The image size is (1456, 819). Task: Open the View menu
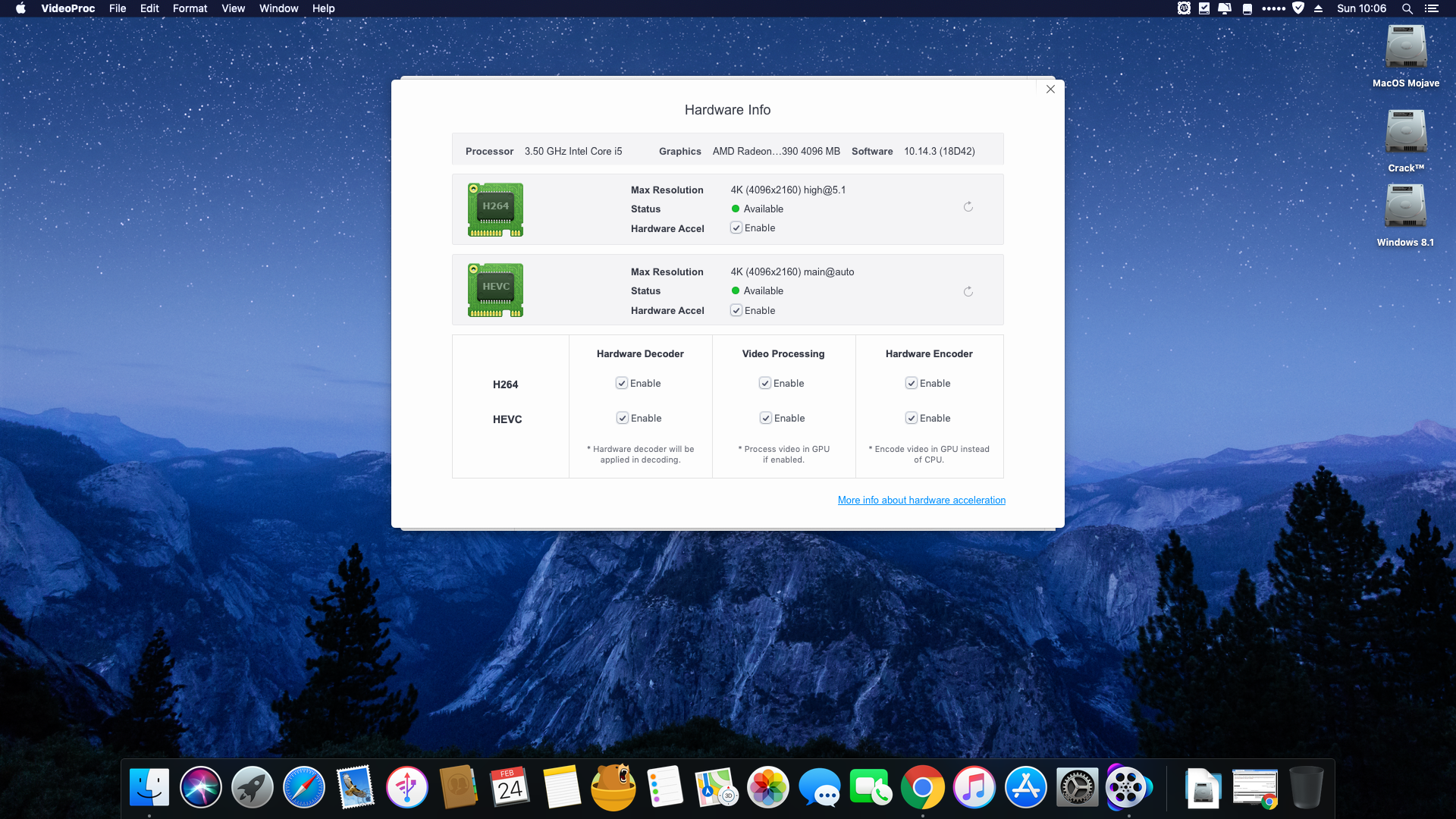click(233, 8)
